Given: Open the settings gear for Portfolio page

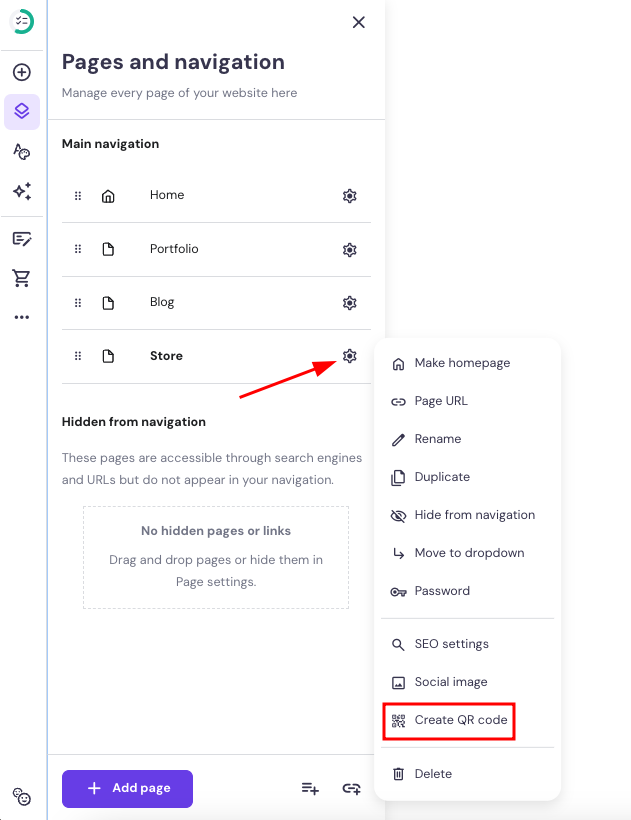Looking at the screenshot, I should [349, 249].
